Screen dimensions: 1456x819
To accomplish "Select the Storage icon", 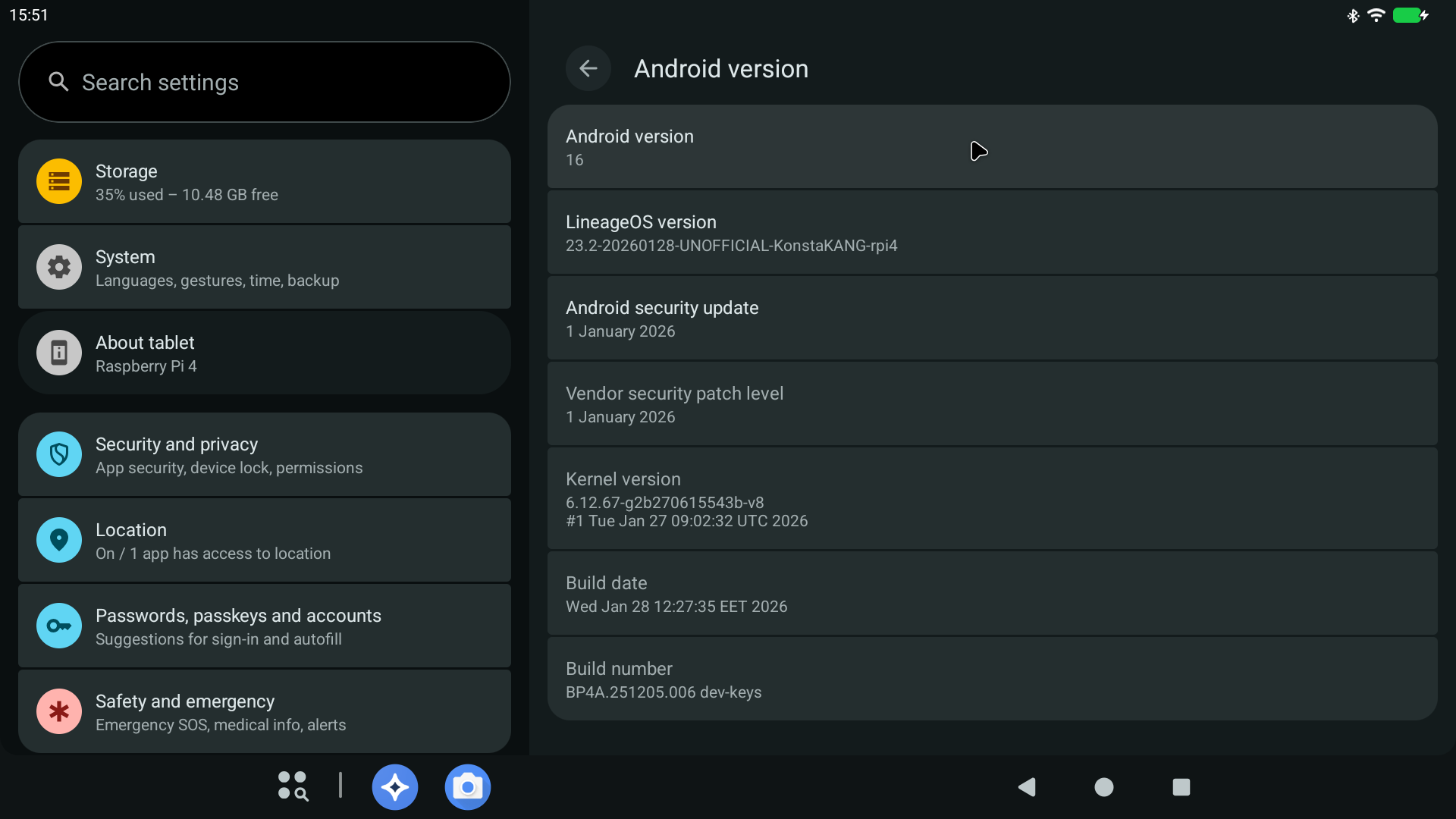I will 58,181.
